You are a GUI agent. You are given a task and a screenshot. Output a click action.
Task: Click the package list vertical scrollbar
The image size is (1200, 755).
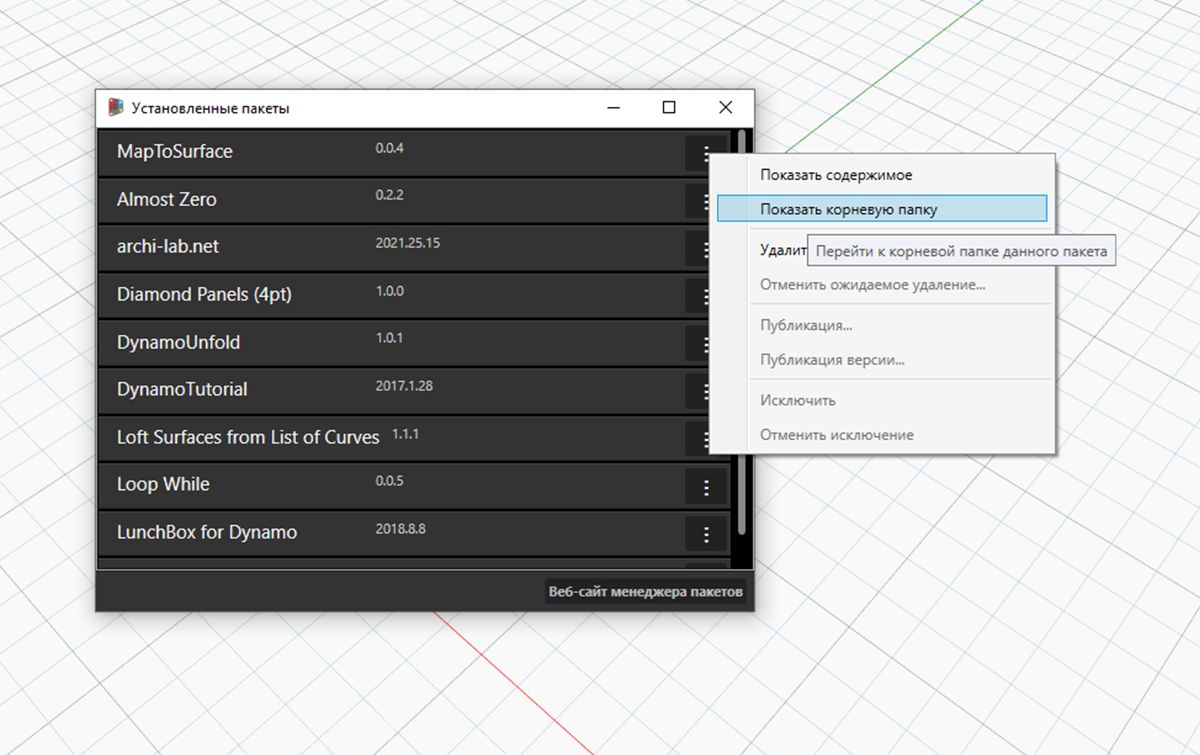(741, 332)
